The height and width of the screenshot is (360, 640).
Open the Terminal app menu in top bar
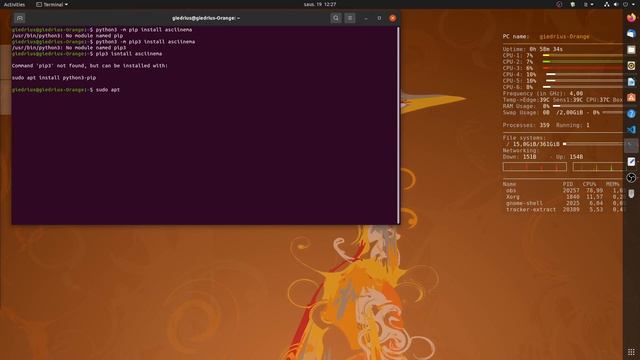pyautogui.click(x=52, y=4)
